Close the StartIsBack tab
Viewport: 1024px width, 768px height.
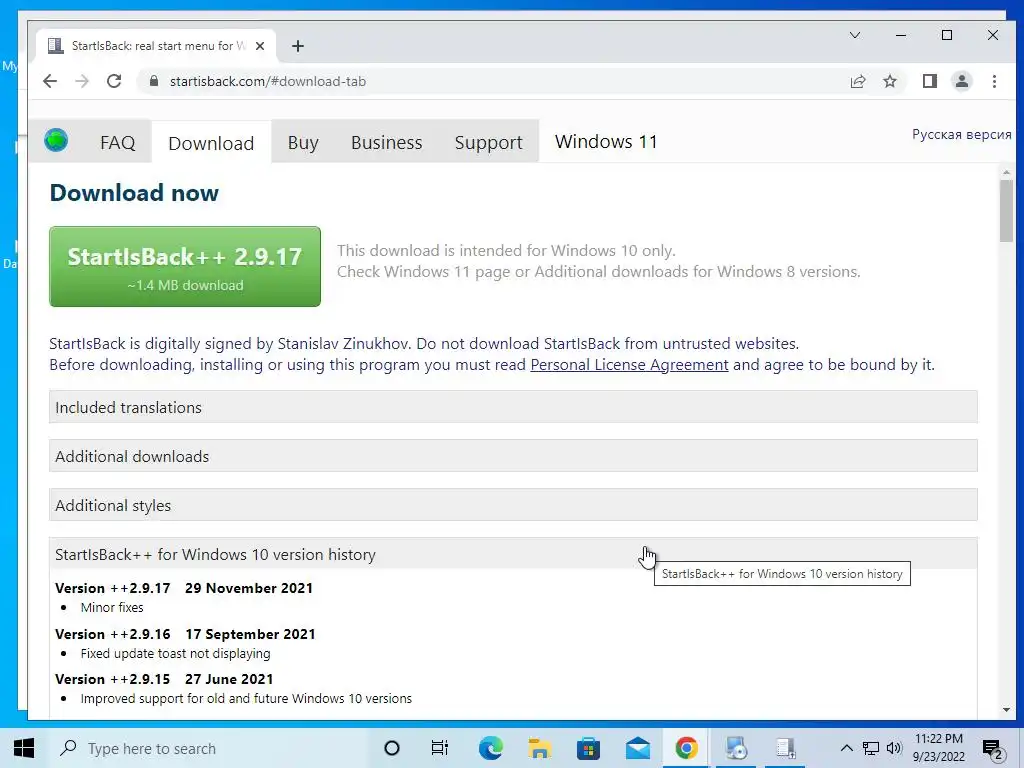(x=260, y=46)
